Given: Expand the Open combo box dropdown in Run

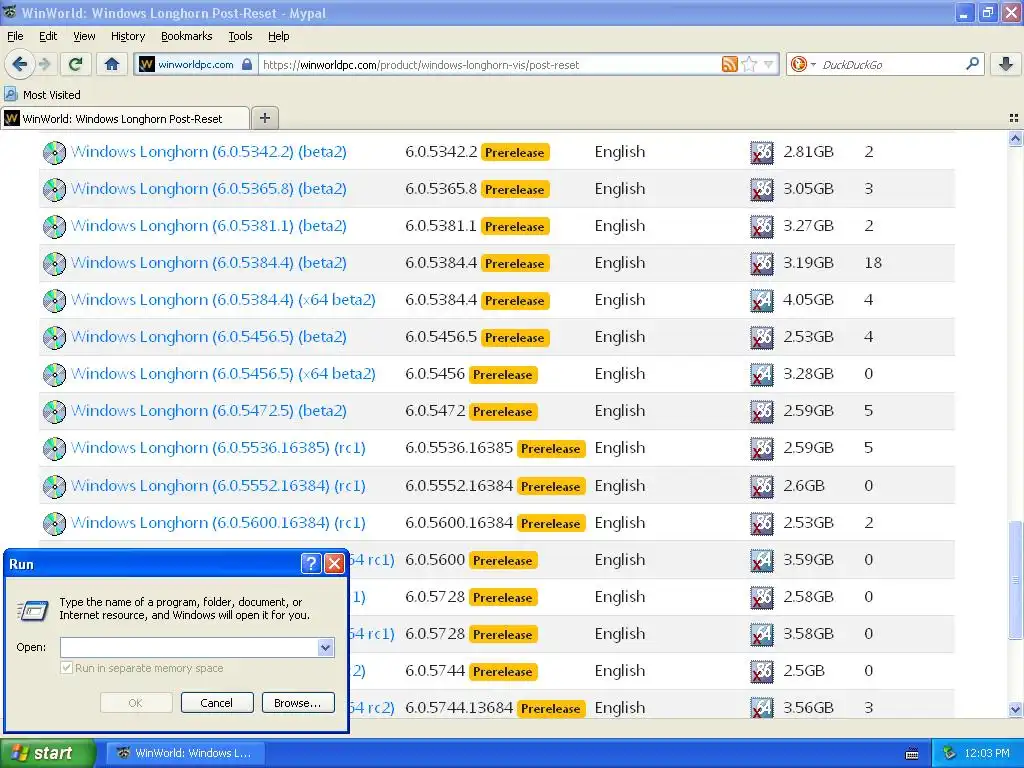Looking at the screenshot, I should click(325, 647).
